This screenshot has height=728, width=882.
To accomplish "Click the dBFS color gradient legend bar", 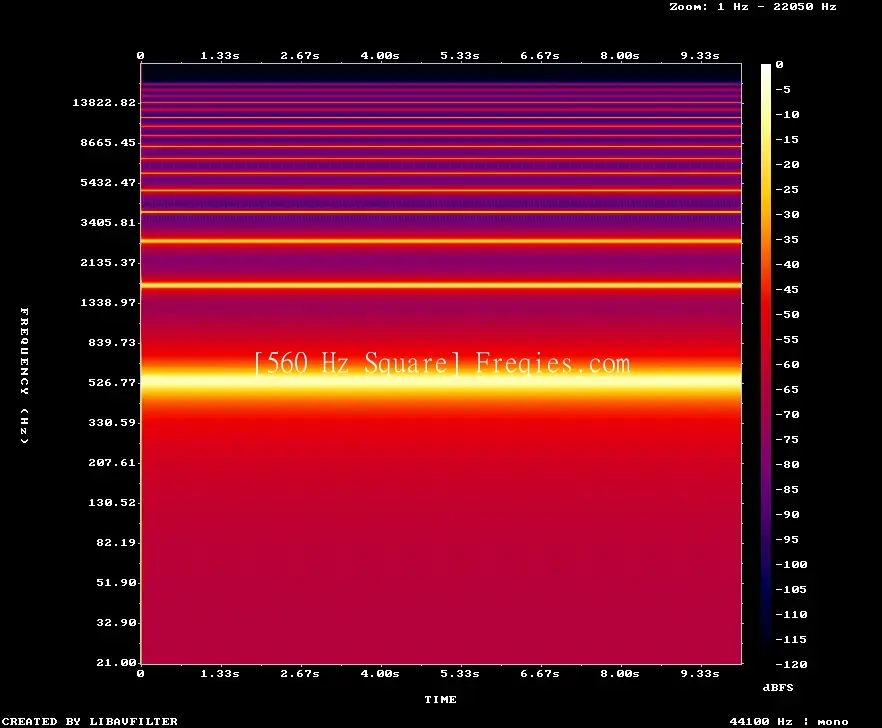I will click(x=766, y=364).
